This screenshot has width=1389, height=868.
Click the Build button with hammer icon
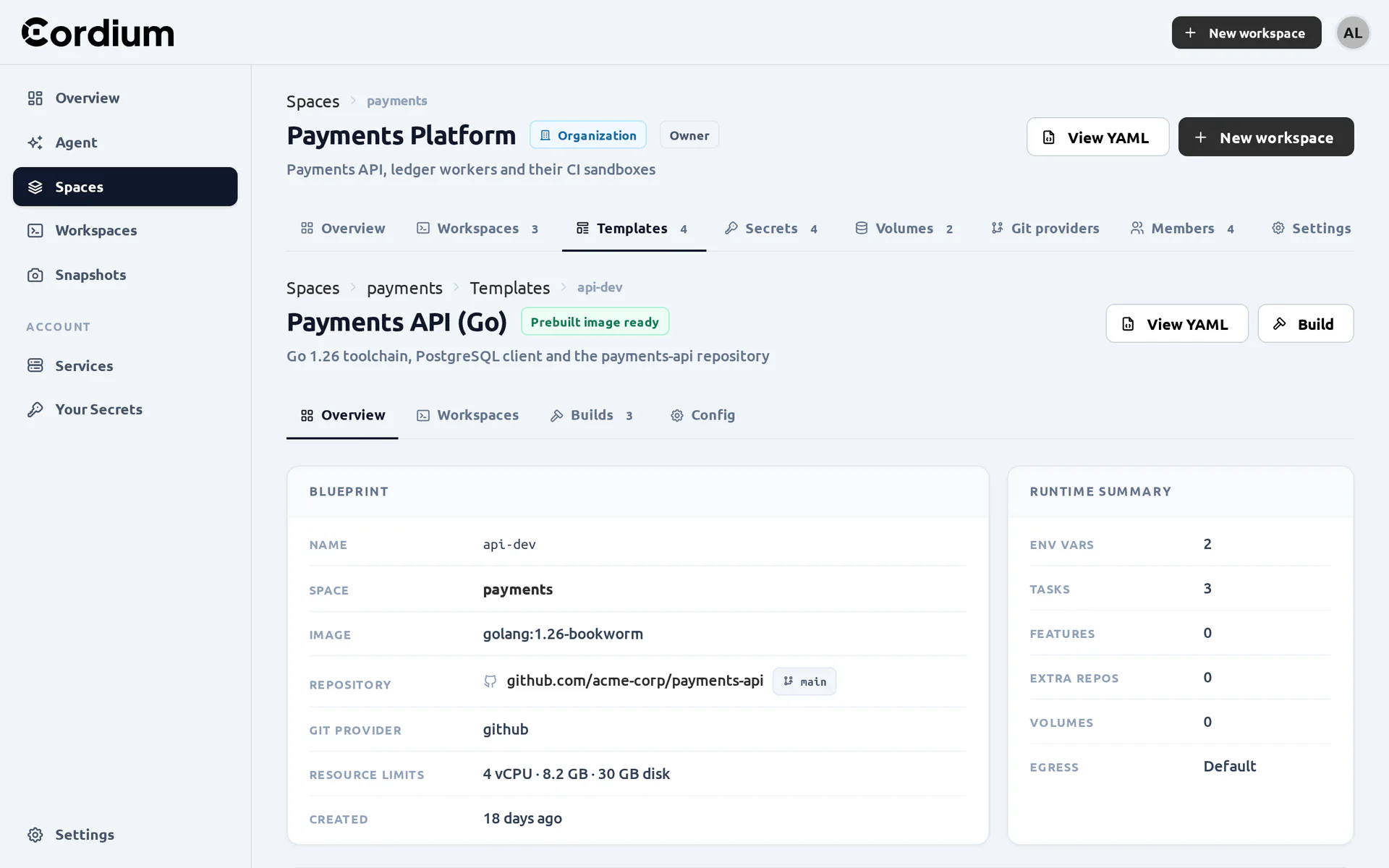(1305, 323)
